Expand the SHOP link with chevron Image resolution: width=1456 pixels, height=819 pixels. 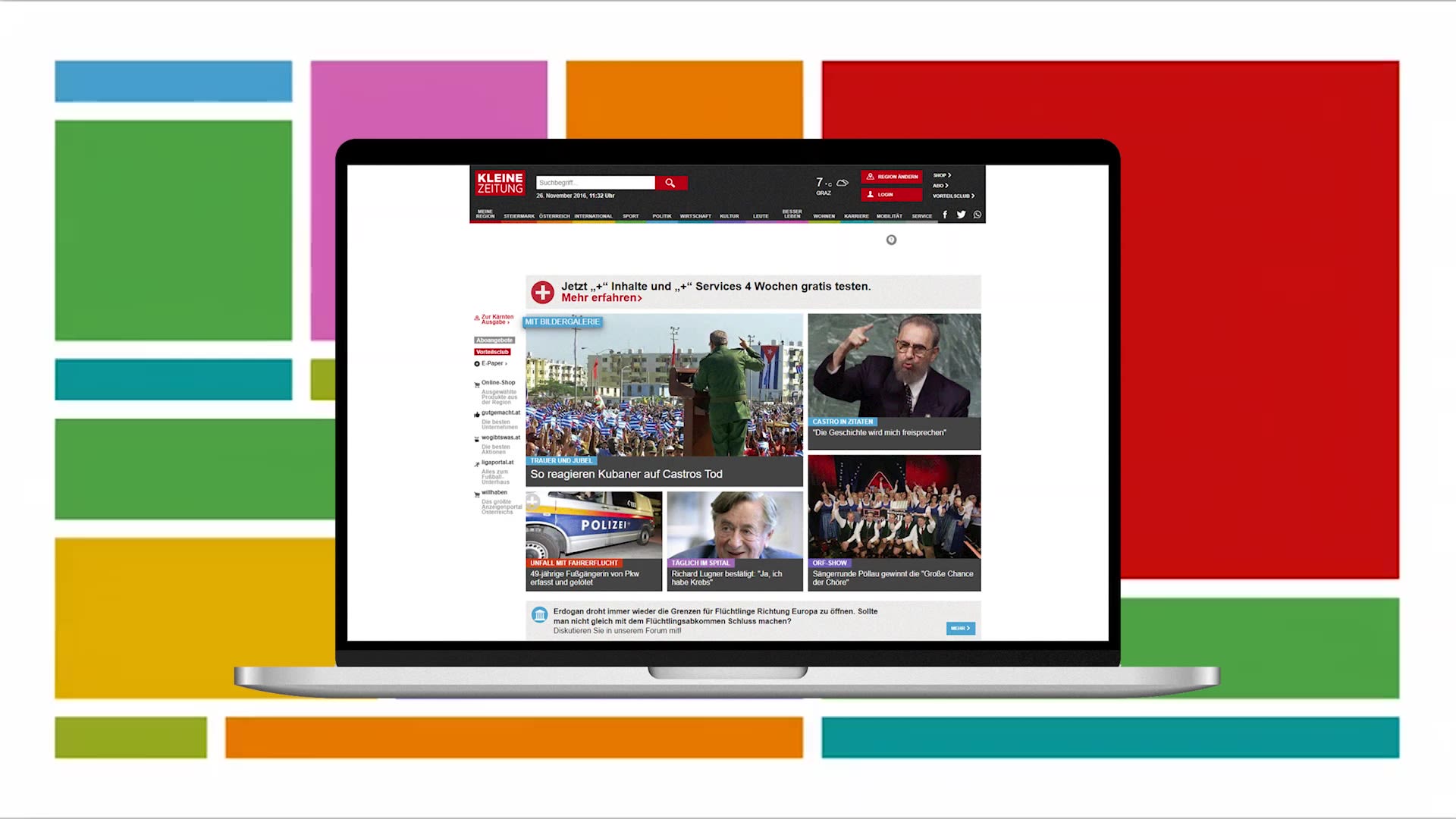click(x=942, y=175)
